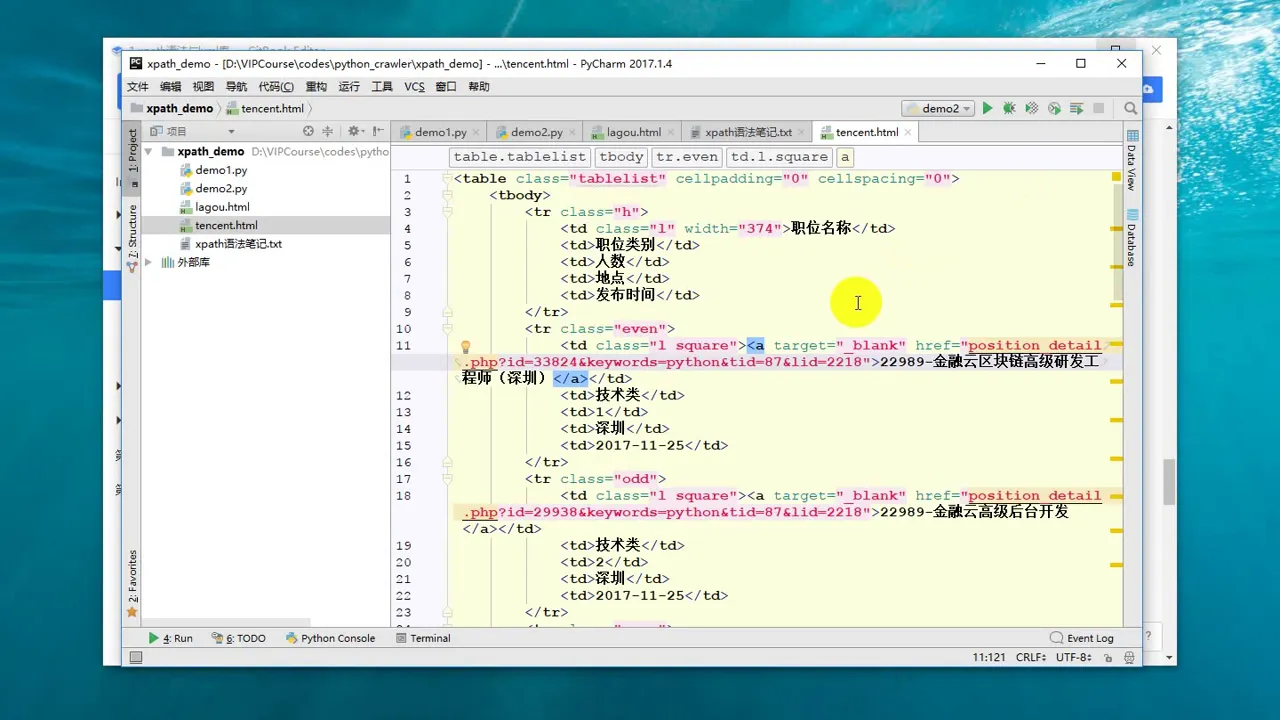Open the 帮助 menu

point(479,87)
